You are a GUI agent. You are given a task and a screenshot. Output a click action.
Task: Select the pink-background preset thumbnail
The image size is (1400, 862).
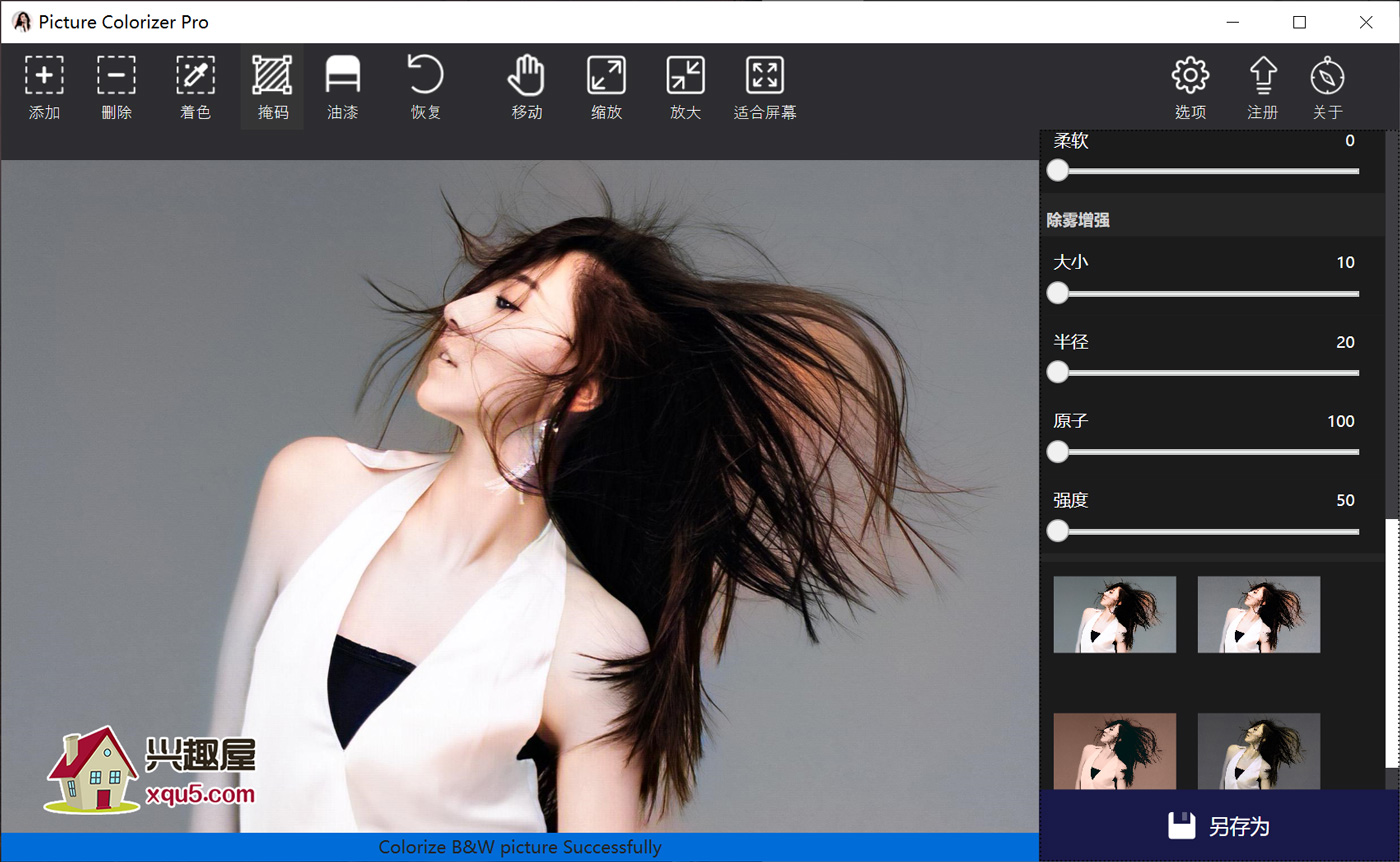tap(1115, 751)
